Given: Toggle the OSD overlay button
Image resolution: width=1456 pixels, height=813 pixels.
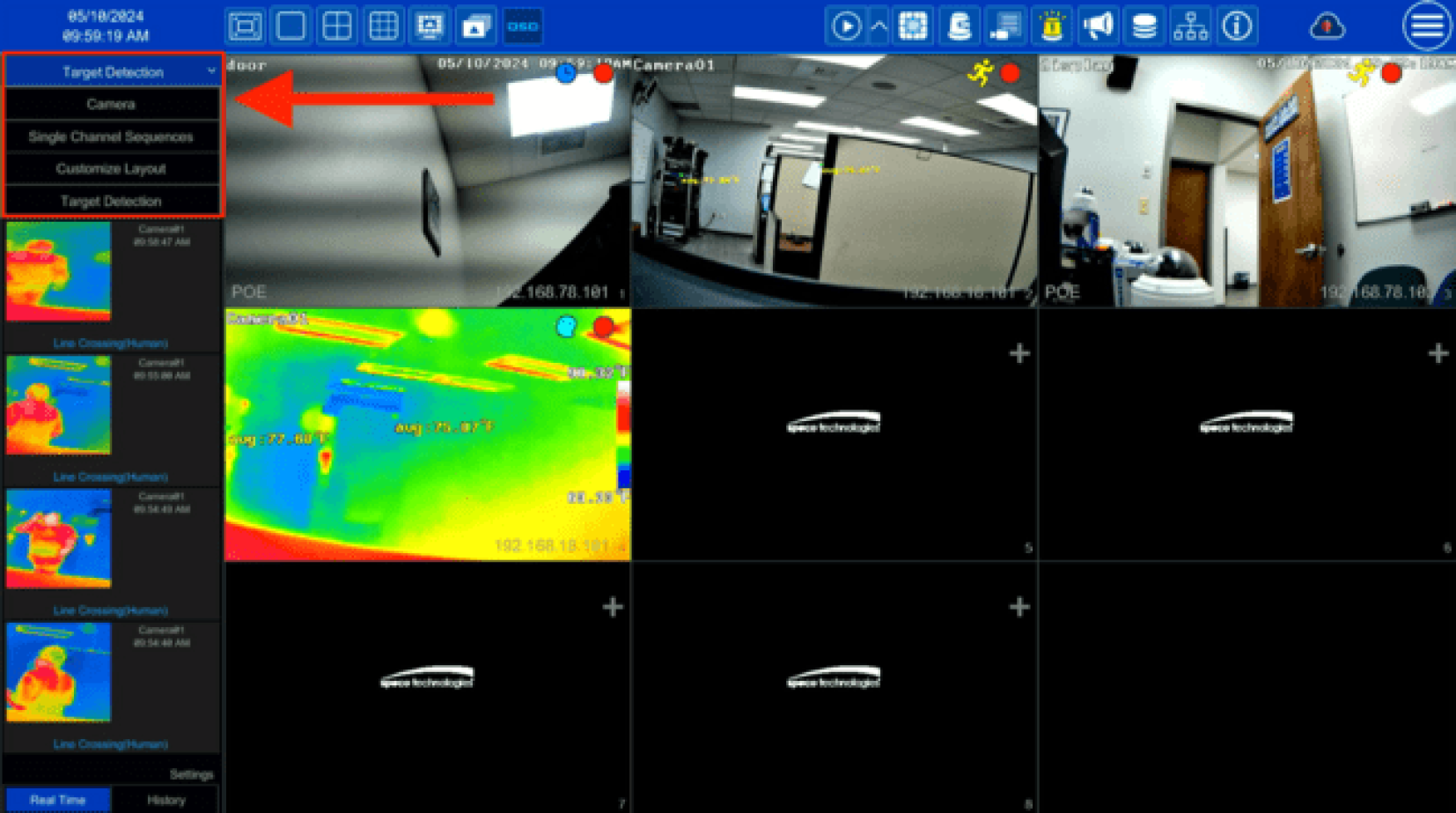Looking at the screenshot, I should [522, 26].
